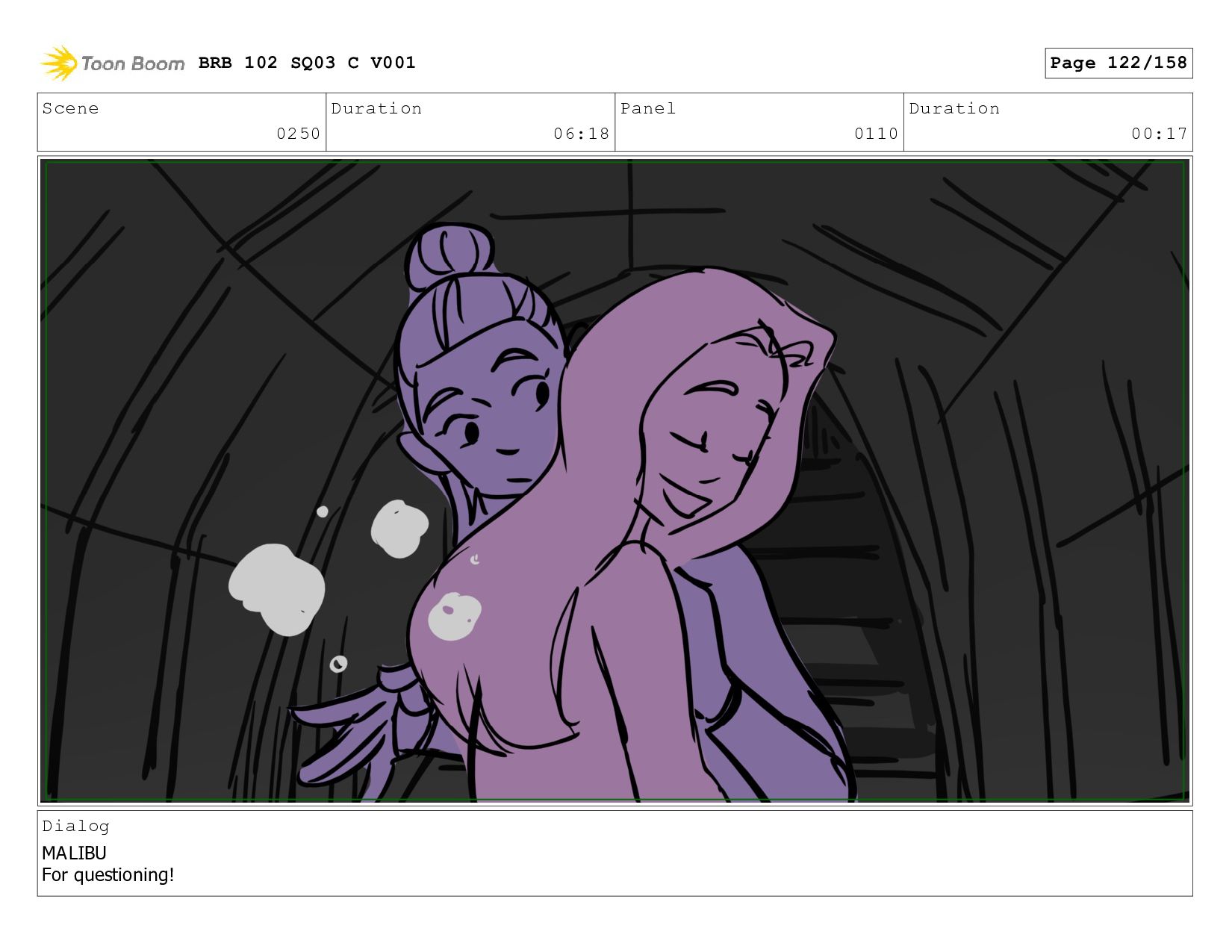Click the Panel label
Image resolution: width=1232 pixels, height=952 pixels.
(648, 108)
